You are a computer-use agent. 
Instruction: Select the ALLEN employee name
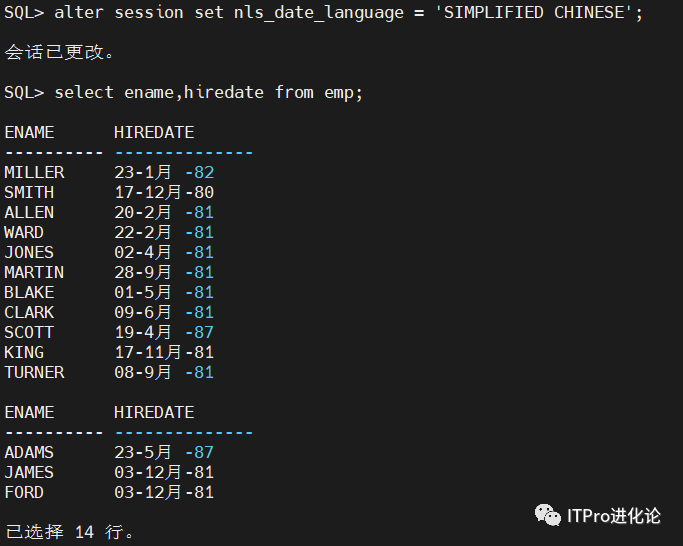29,212
